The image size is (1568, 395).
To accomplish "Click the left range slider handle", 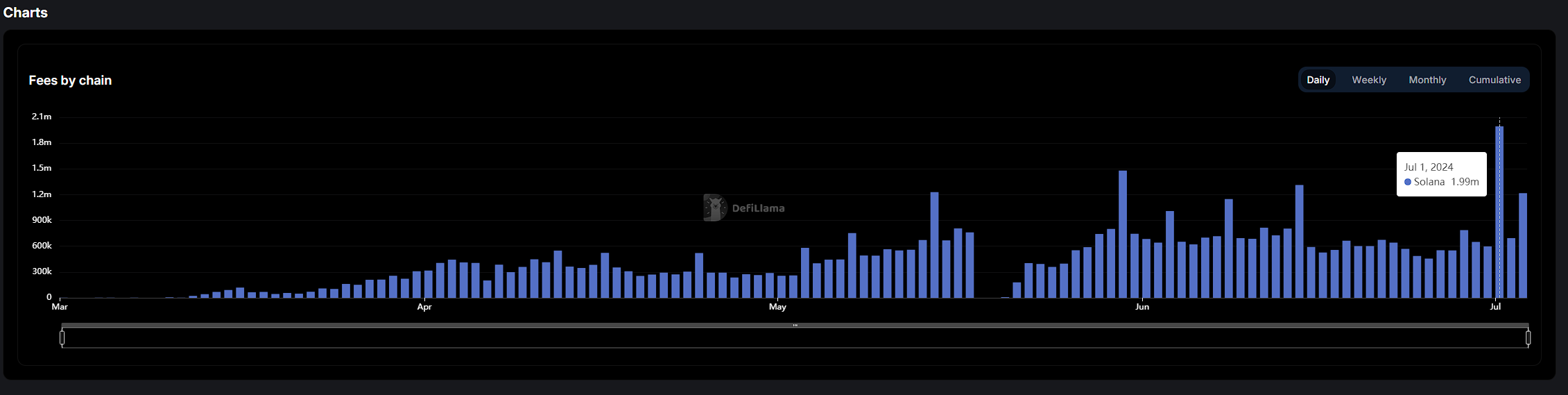I will click(62, 338).
